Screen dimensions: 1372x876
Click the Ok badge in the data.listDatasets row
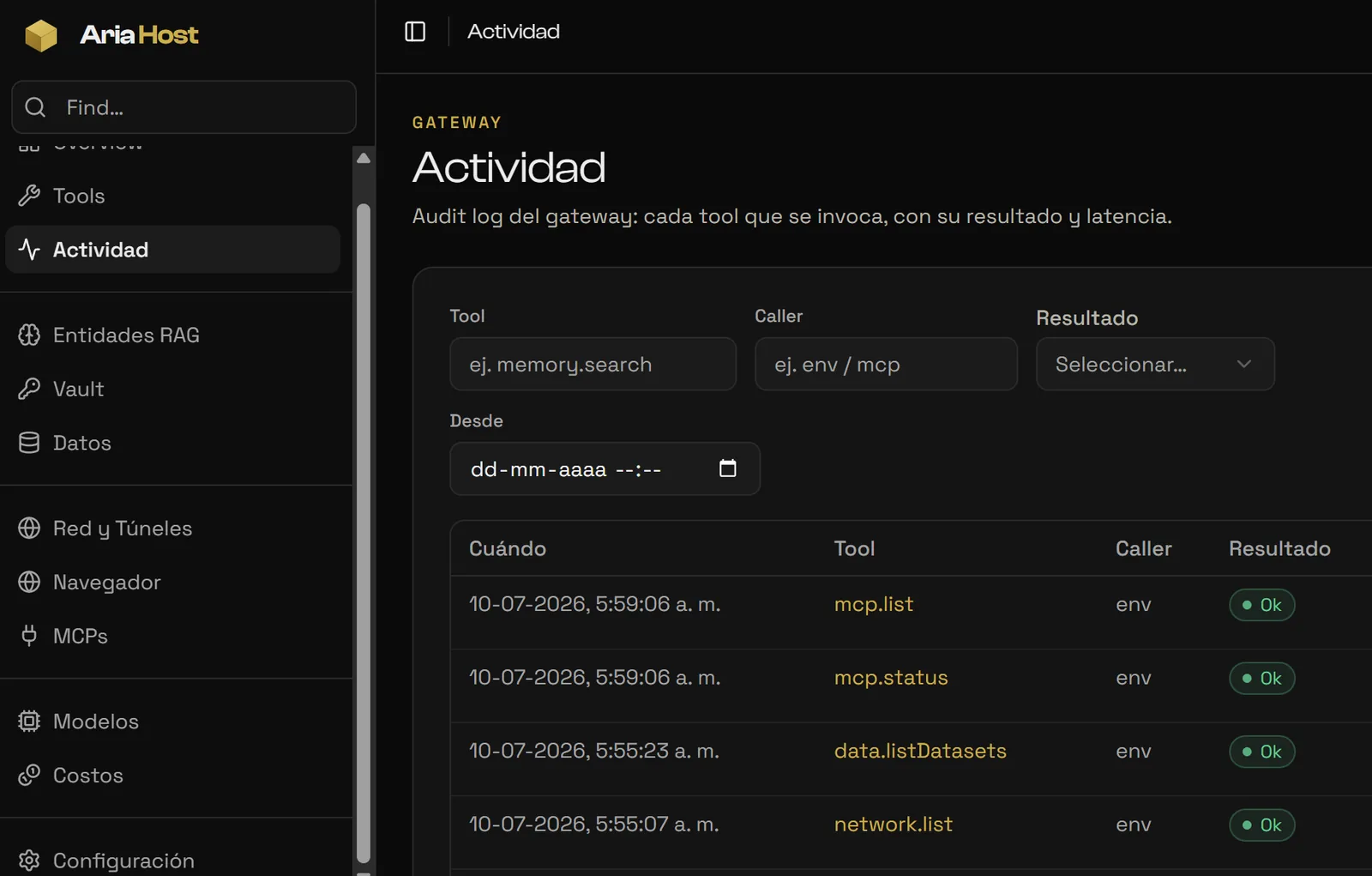pyautogui.click(x=1261, y=752)
